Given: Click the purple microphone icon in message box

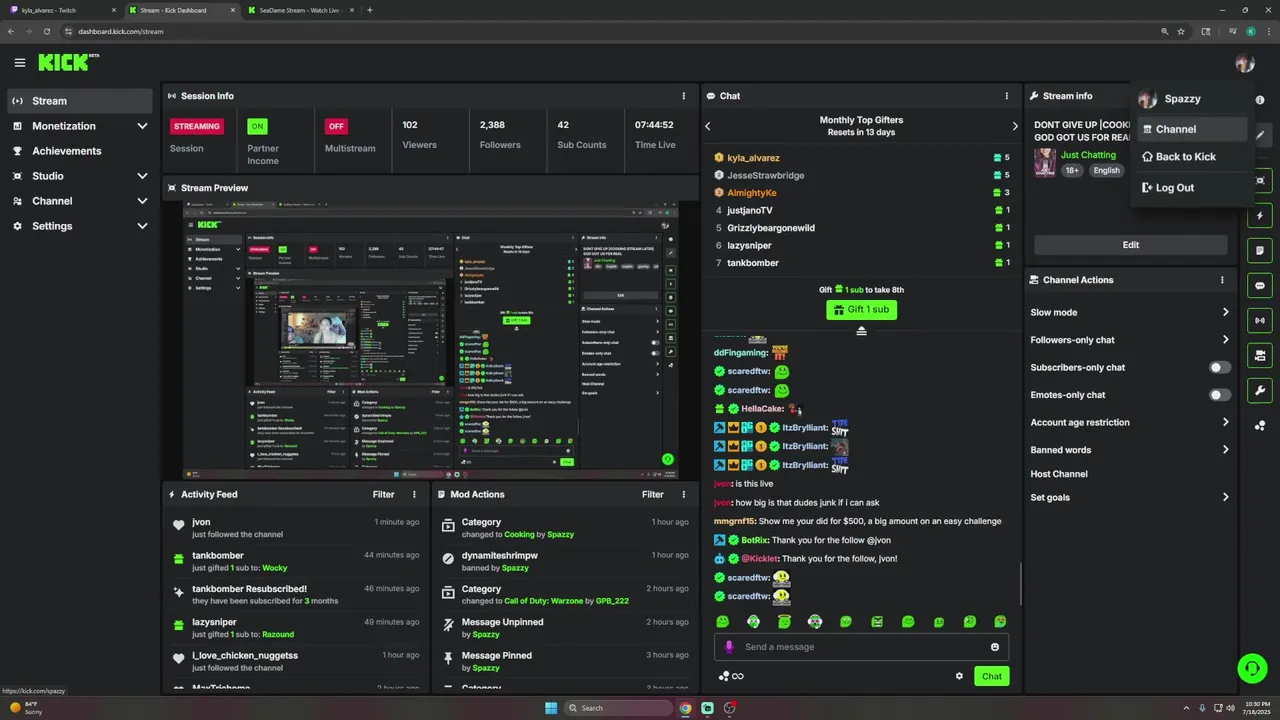Looking at the screenshot, I should [x=728, y=647].
